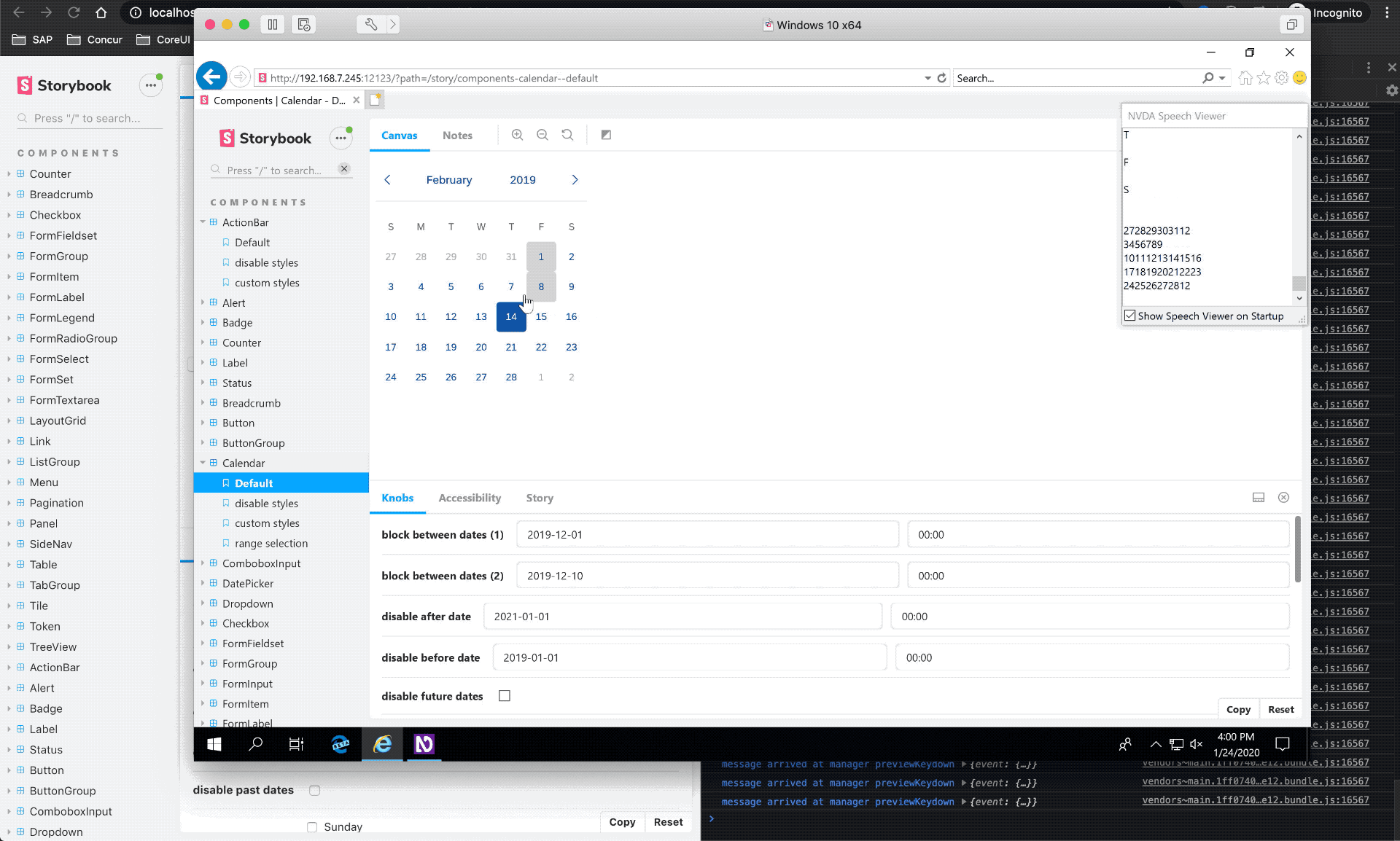
Task: Click February month selector in calendar
Action: click(449, 180)
